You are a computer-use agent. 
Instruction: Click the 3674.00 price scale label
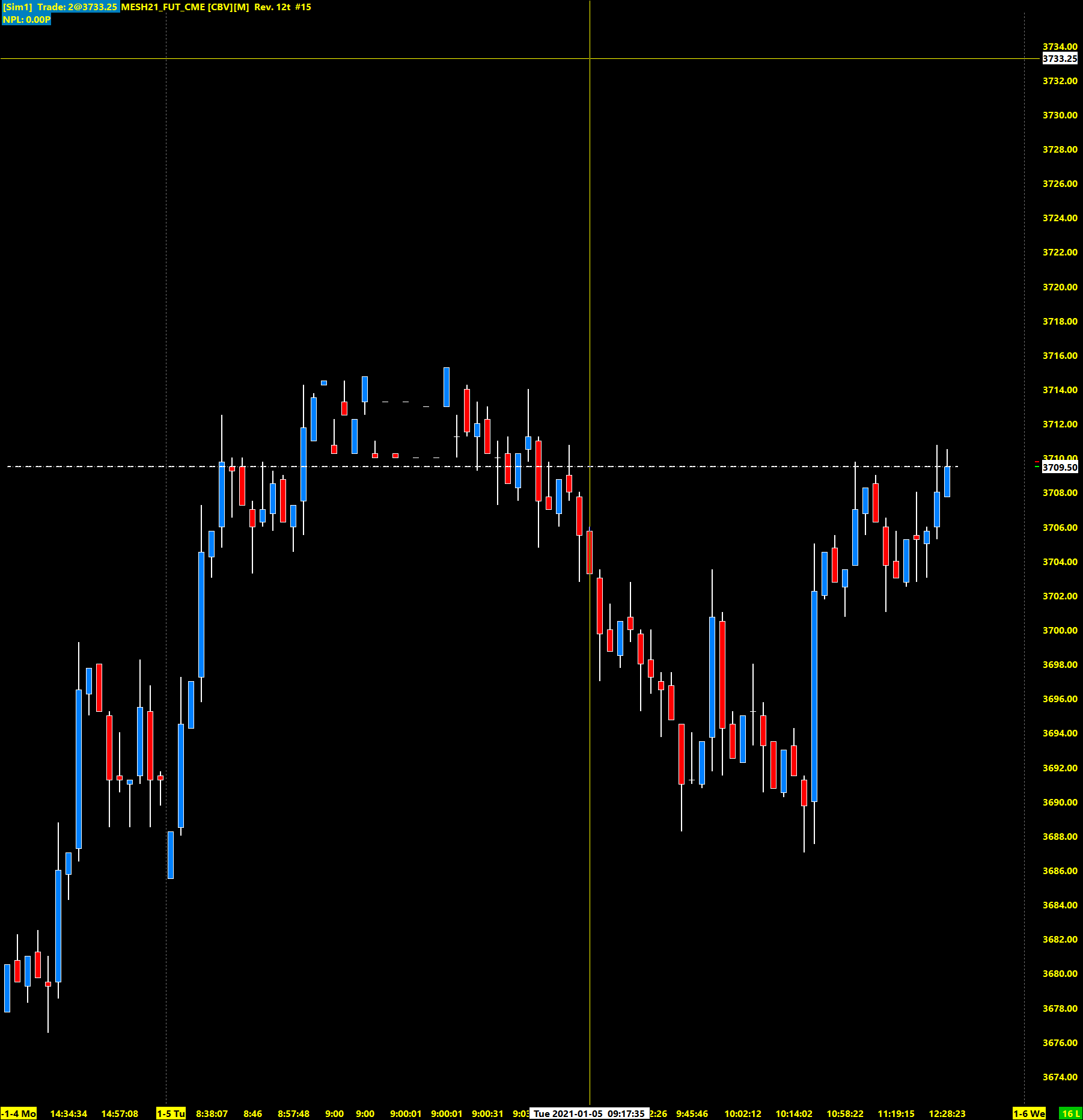click(x=1060, y=1077)
